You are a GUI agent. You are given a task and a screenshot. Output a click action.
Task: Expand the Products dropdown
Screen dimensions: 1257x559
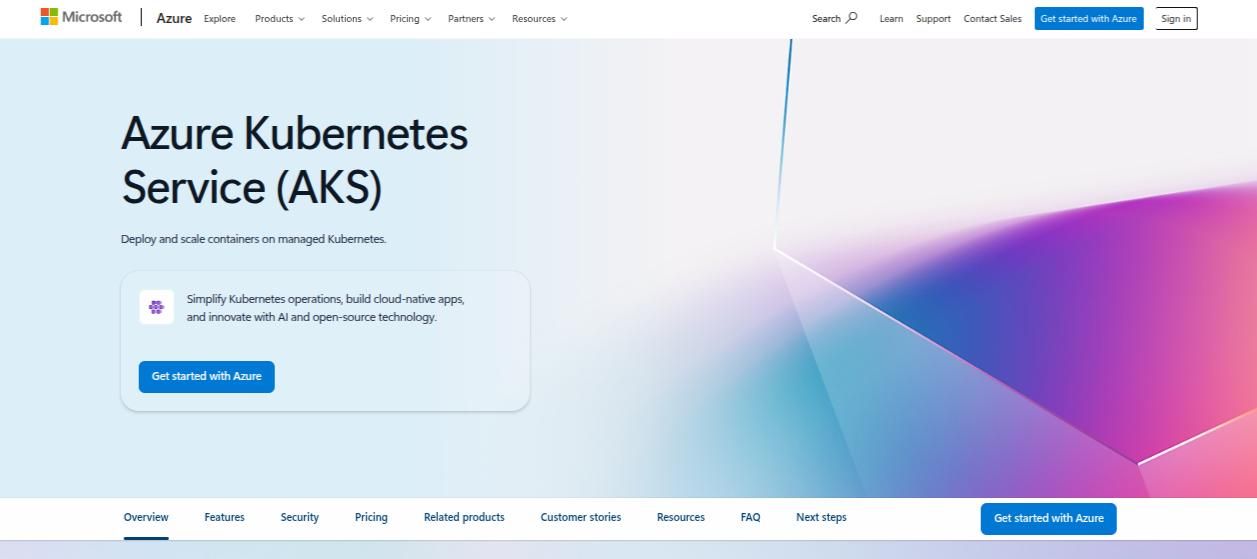click(x=280, y=18)
